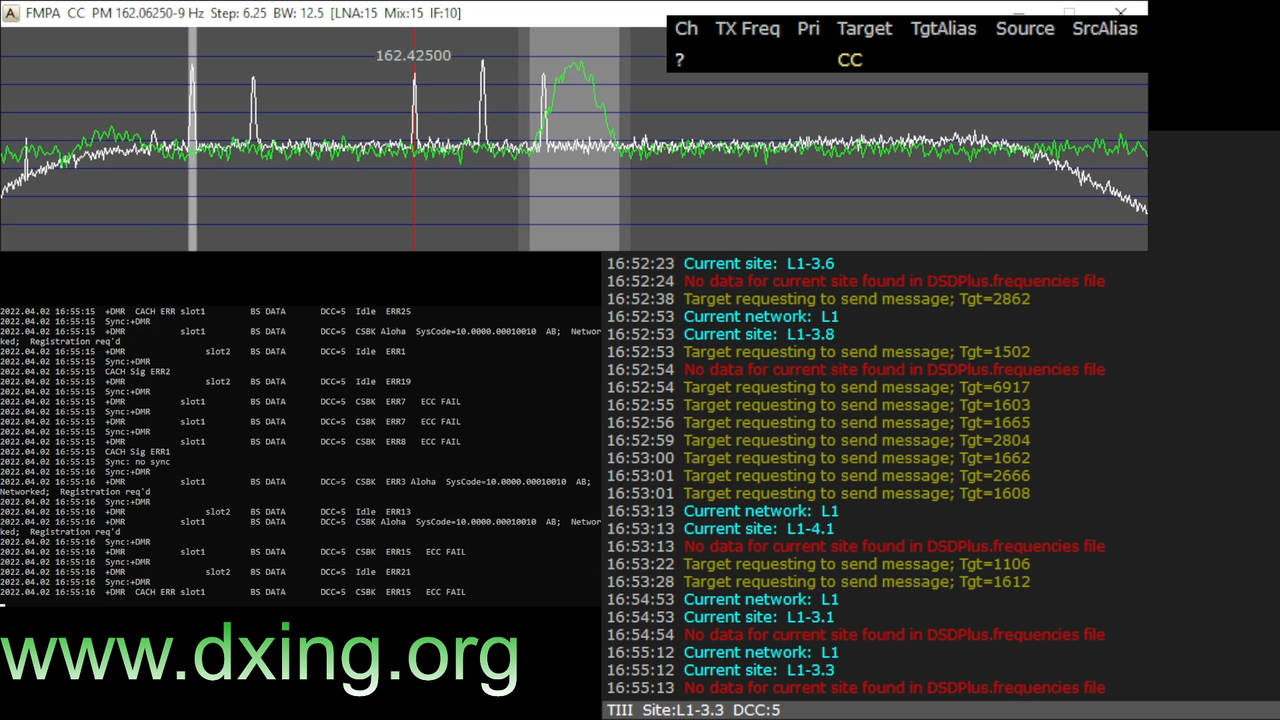Screen dimensions: 1280x720
Task: Click status bar 'DCC:5' entry
Action: [x=756, y=710]
